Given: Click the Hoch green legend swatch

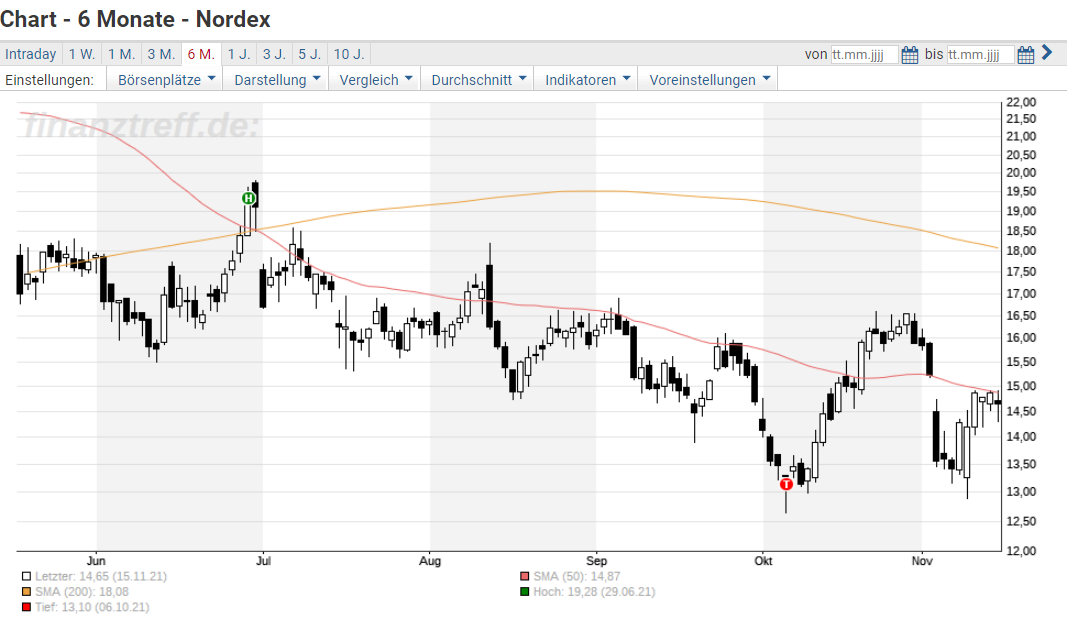Looking at the screenshot, I should [x=524, y=592].
